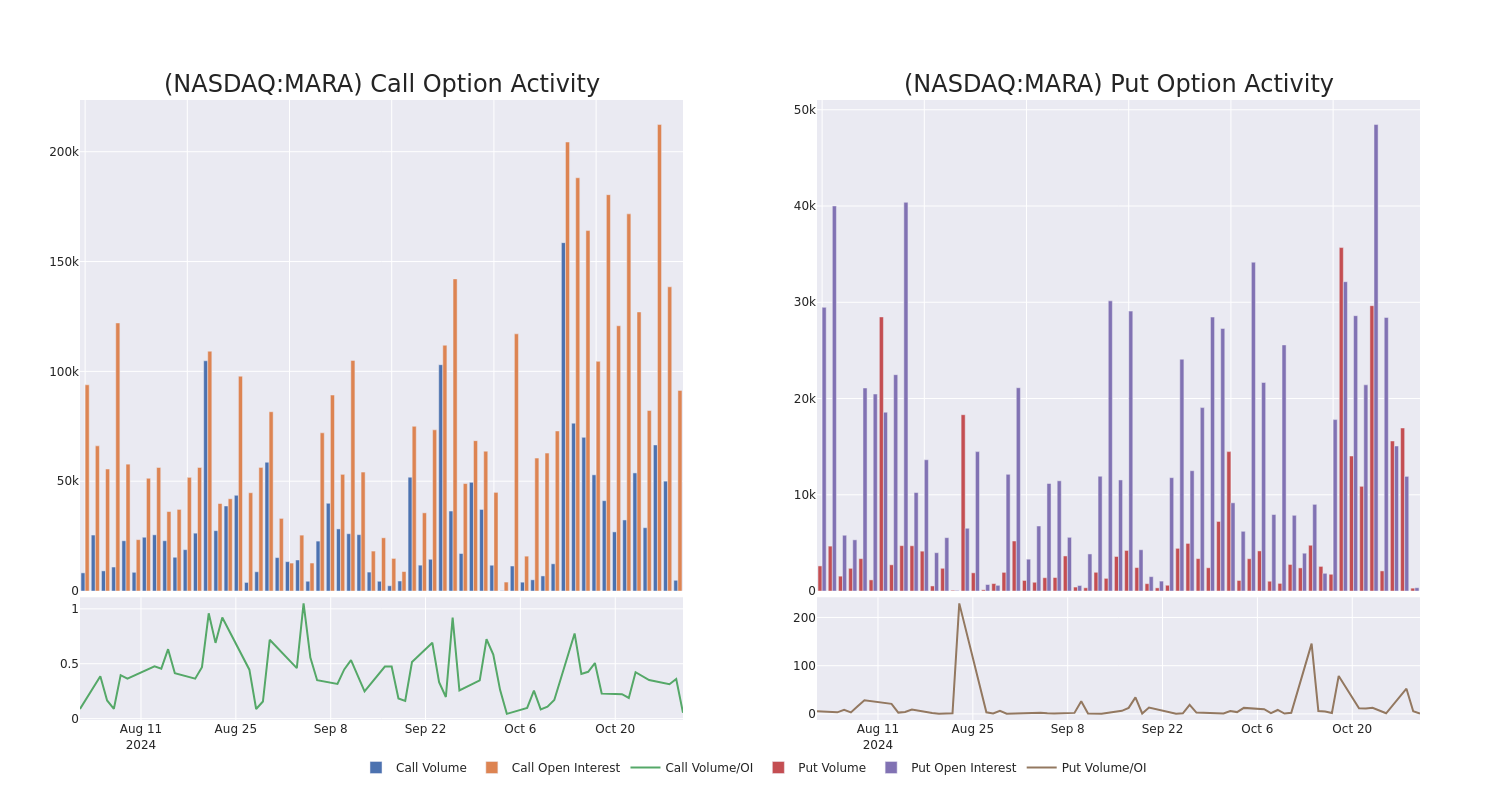1500x800 pixels.
Task: Toggle the Call Volume/OI legend entry
Action: click(x=692, y=768)
